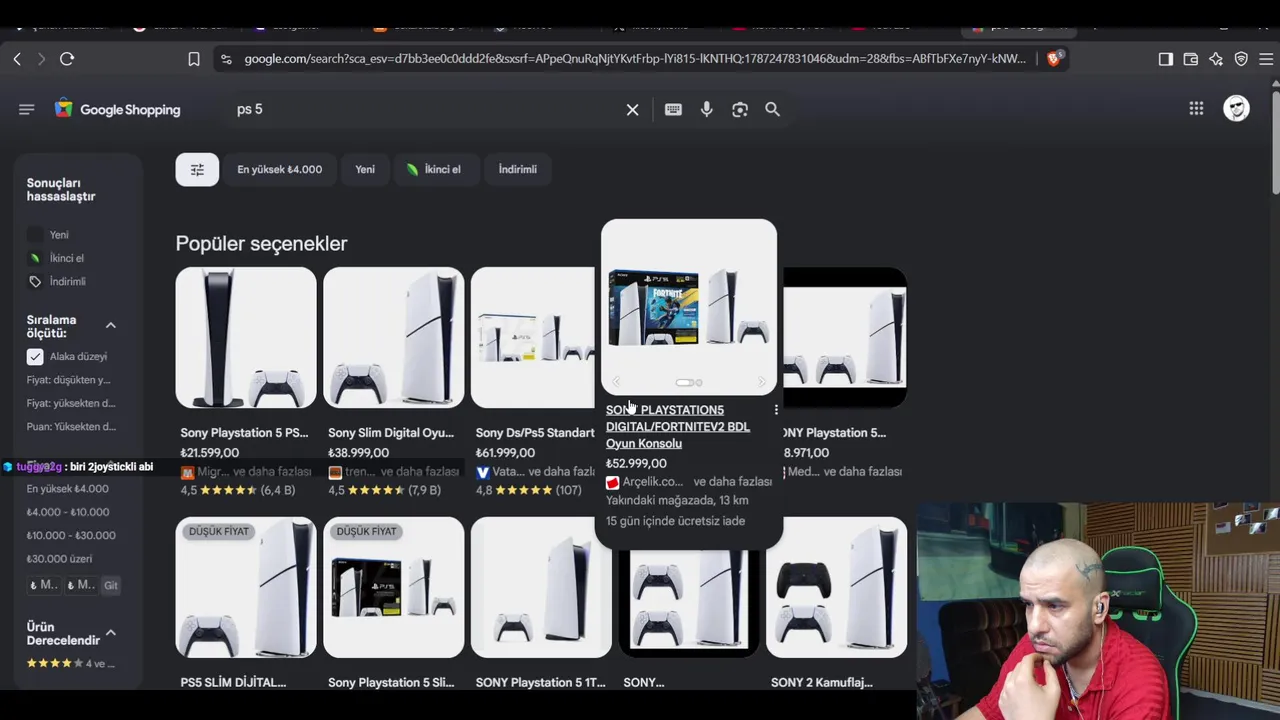
Task: Click the browser address bar URL
Action: 635,59
